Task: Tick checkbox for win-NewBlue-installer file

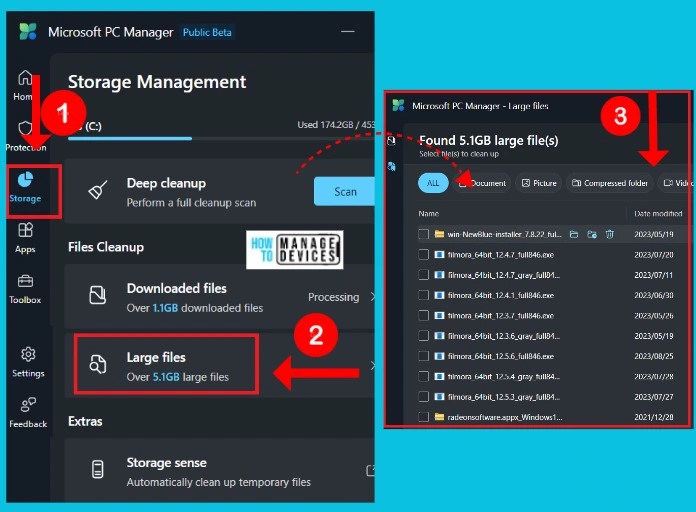Action: (423, 234)
